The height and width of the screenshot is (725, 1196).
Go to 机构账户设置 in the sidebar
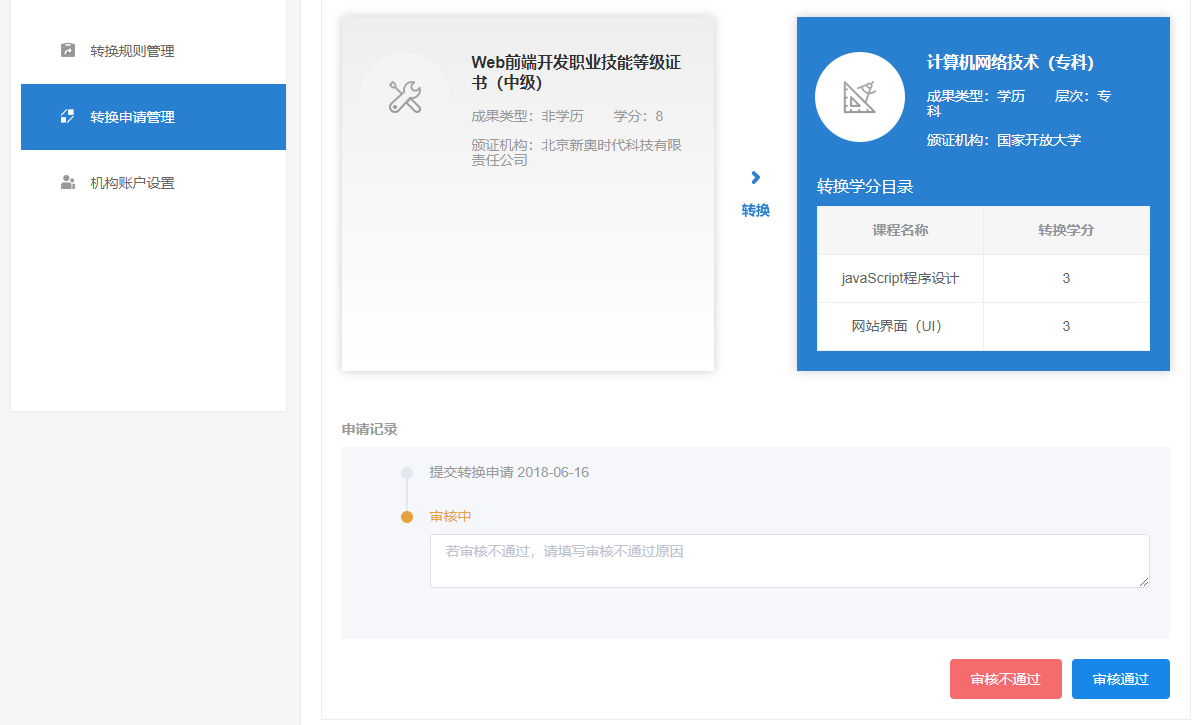coord(153,183)
